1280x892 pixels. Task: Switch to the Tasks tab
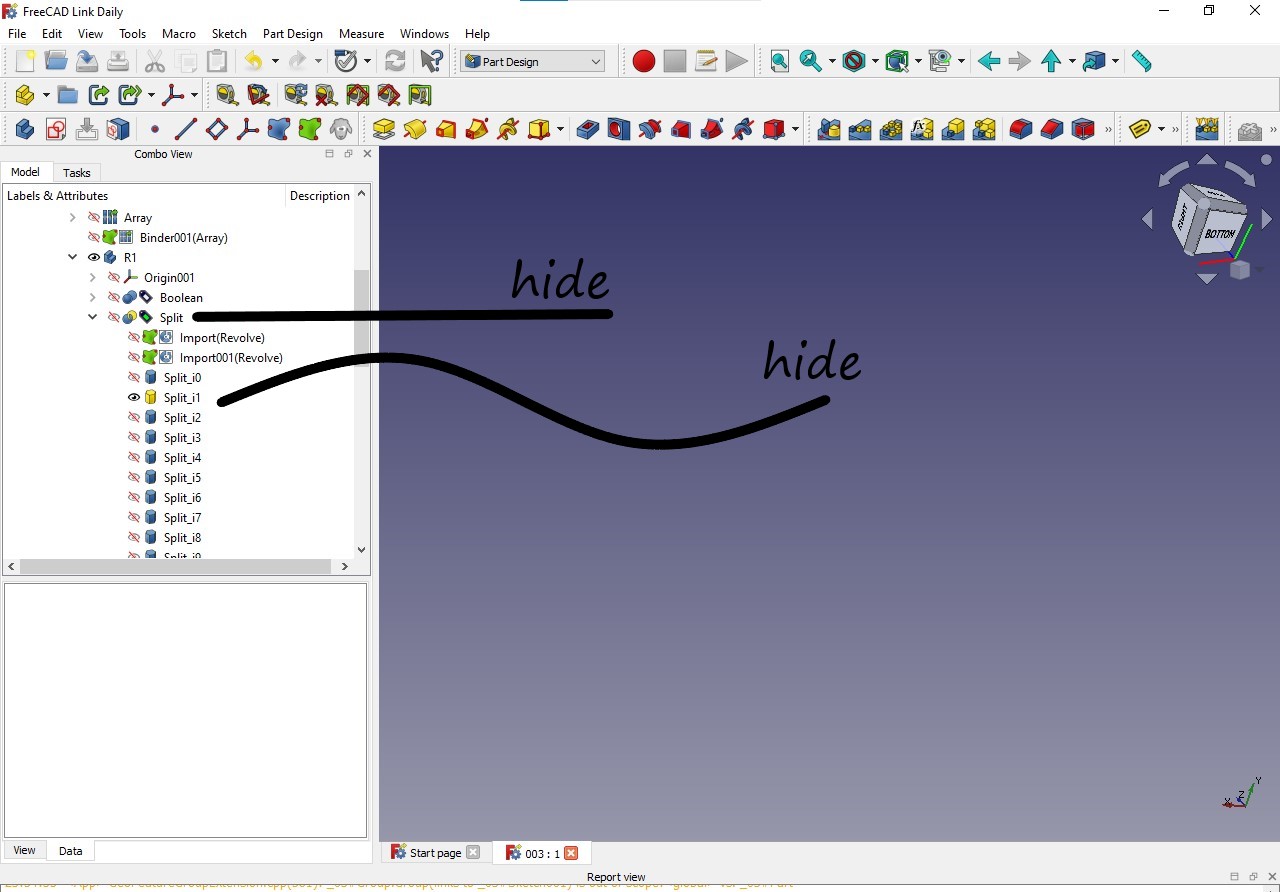[x=77, y=172]
